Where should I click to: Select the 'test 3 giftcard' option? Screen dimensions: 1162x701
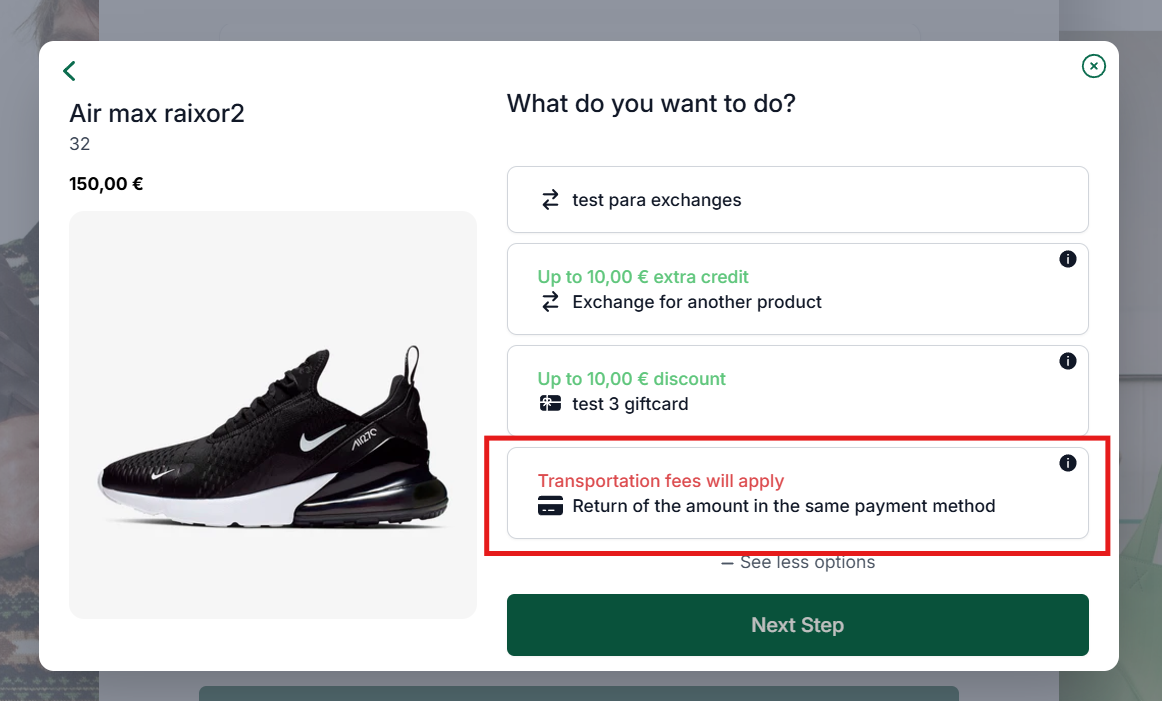797,391
